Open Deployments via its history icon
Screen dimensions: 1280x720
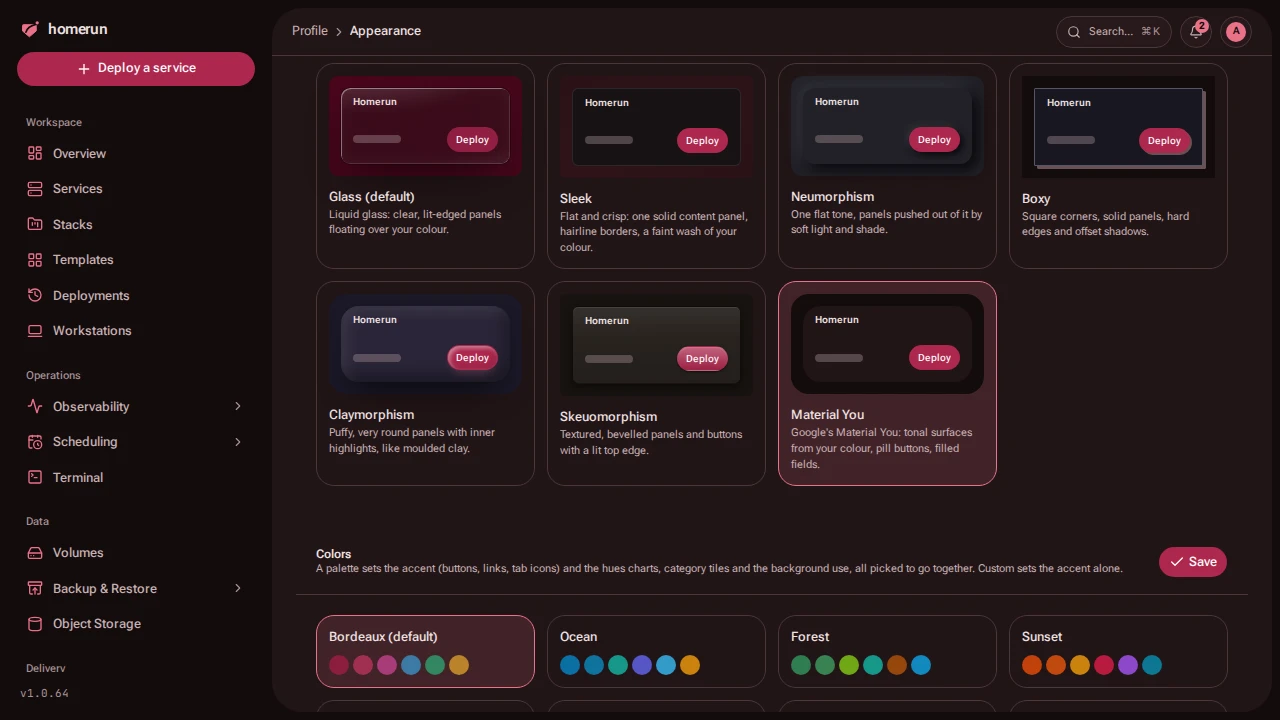pos(35,295)
